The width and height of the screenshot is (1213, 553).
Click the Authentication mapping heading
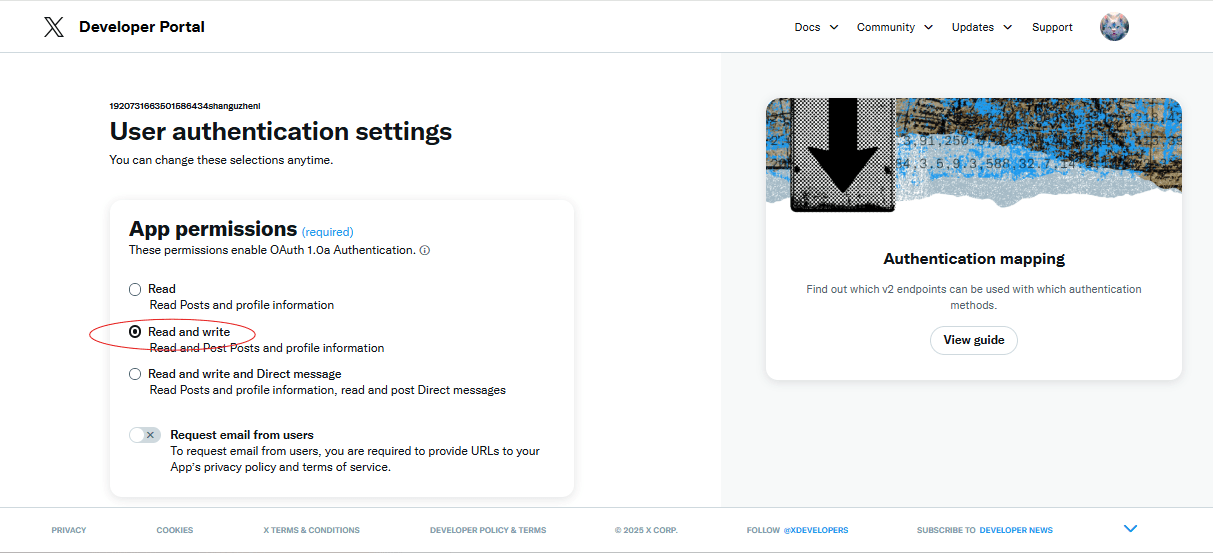click(x=974, y=259)
